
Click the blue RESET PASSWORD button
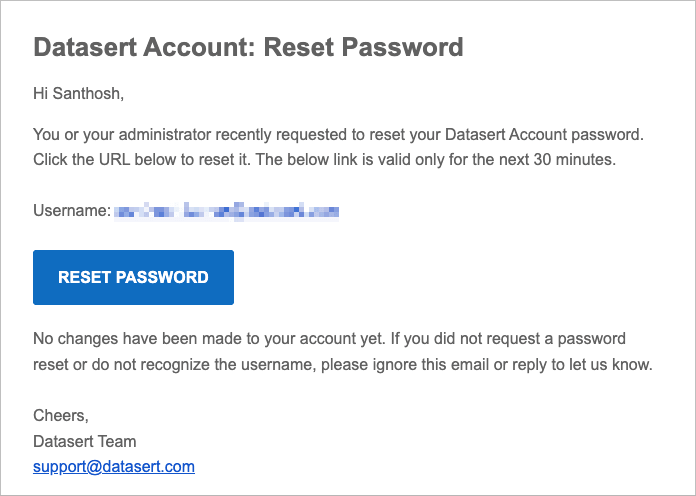coord(133,277)
